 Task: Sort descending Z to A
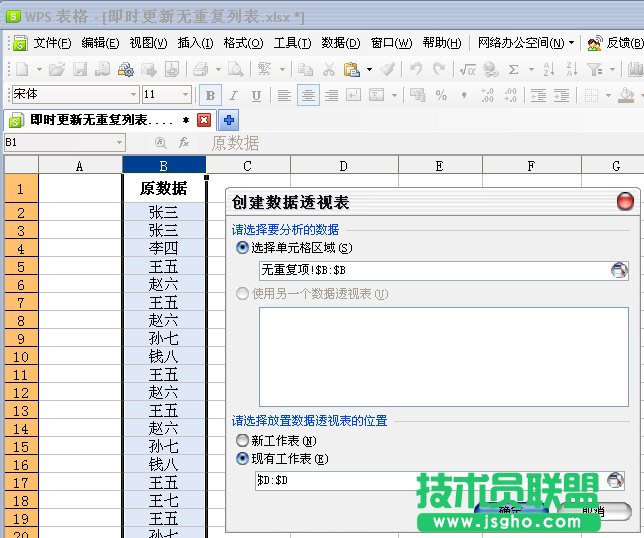click(571, 69)
